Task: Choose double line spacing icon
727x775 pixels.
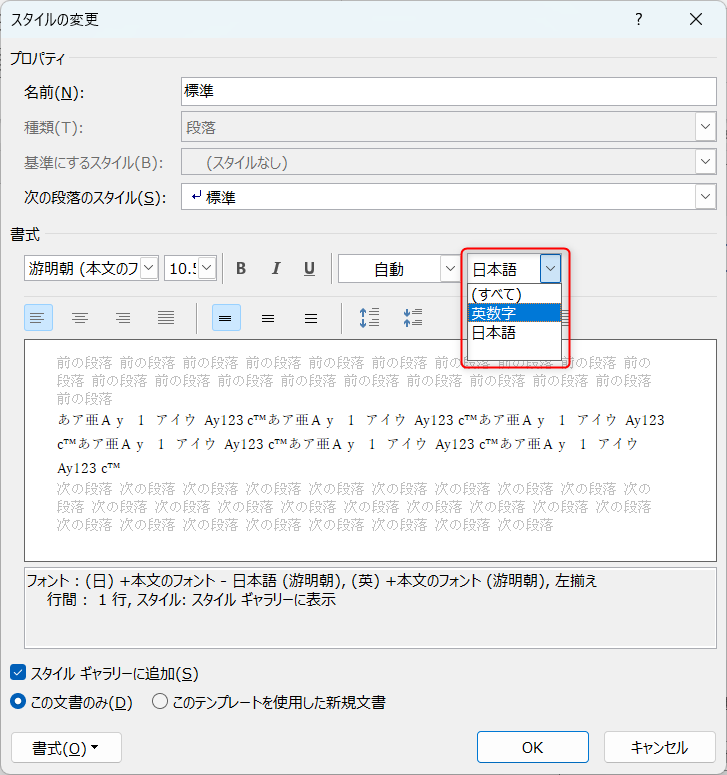Action: pyautogui.click(x=311, y=318)
